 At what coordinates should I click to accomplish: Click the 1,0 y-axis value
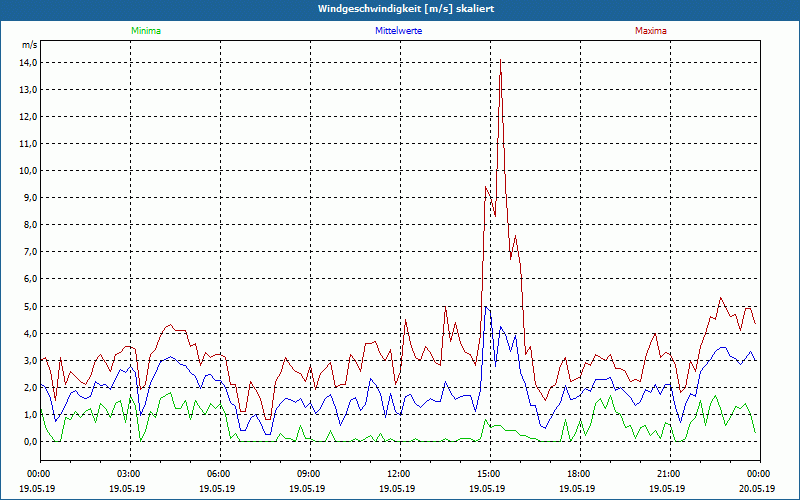(x=30, y=415)
